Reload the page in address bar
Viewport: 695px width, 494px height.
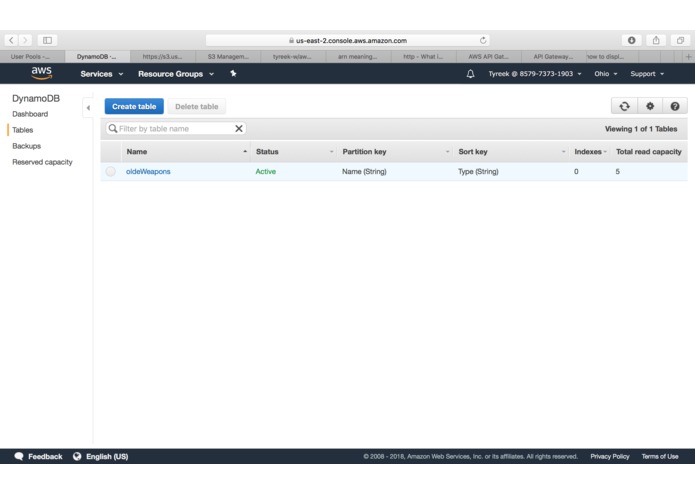point(483,40)
